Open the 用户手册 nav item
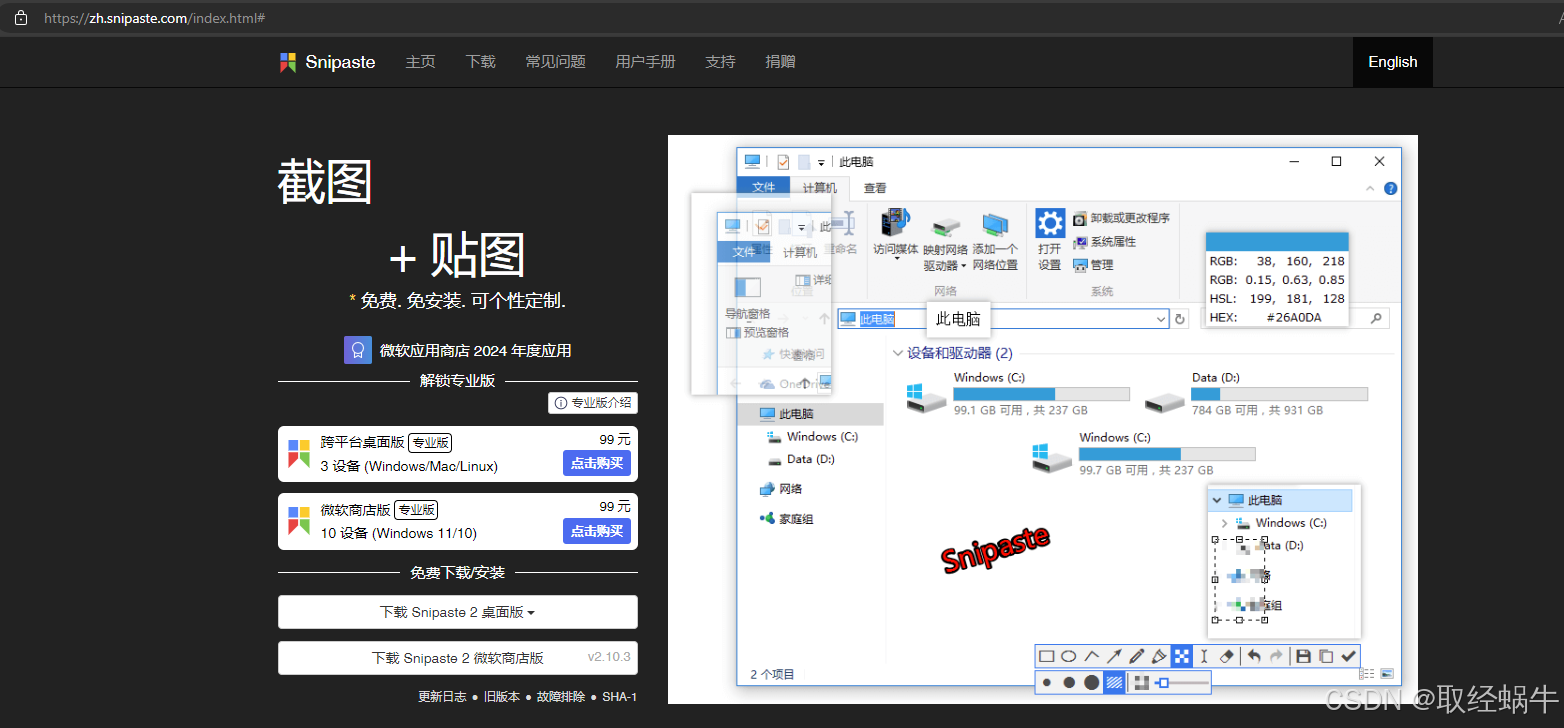 coord(645,62)
